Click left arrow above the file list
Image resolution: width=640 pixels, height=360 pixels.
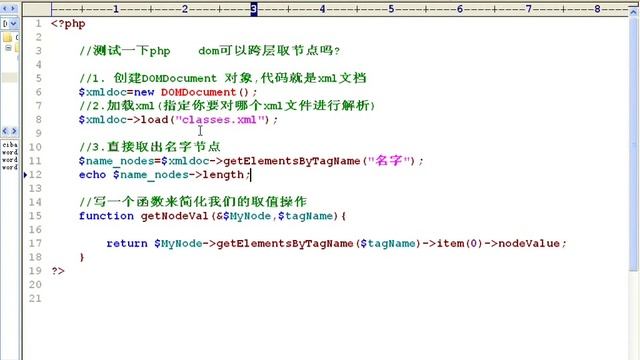(5, 131)
